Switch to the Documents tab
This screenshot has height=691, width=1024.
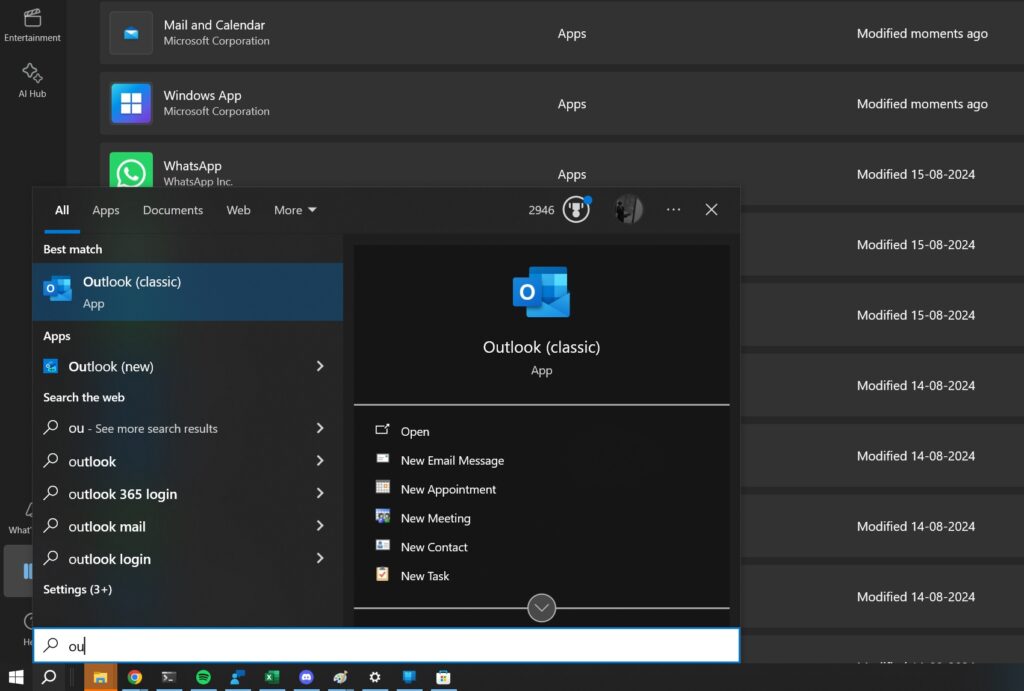(x=172, y=210)
